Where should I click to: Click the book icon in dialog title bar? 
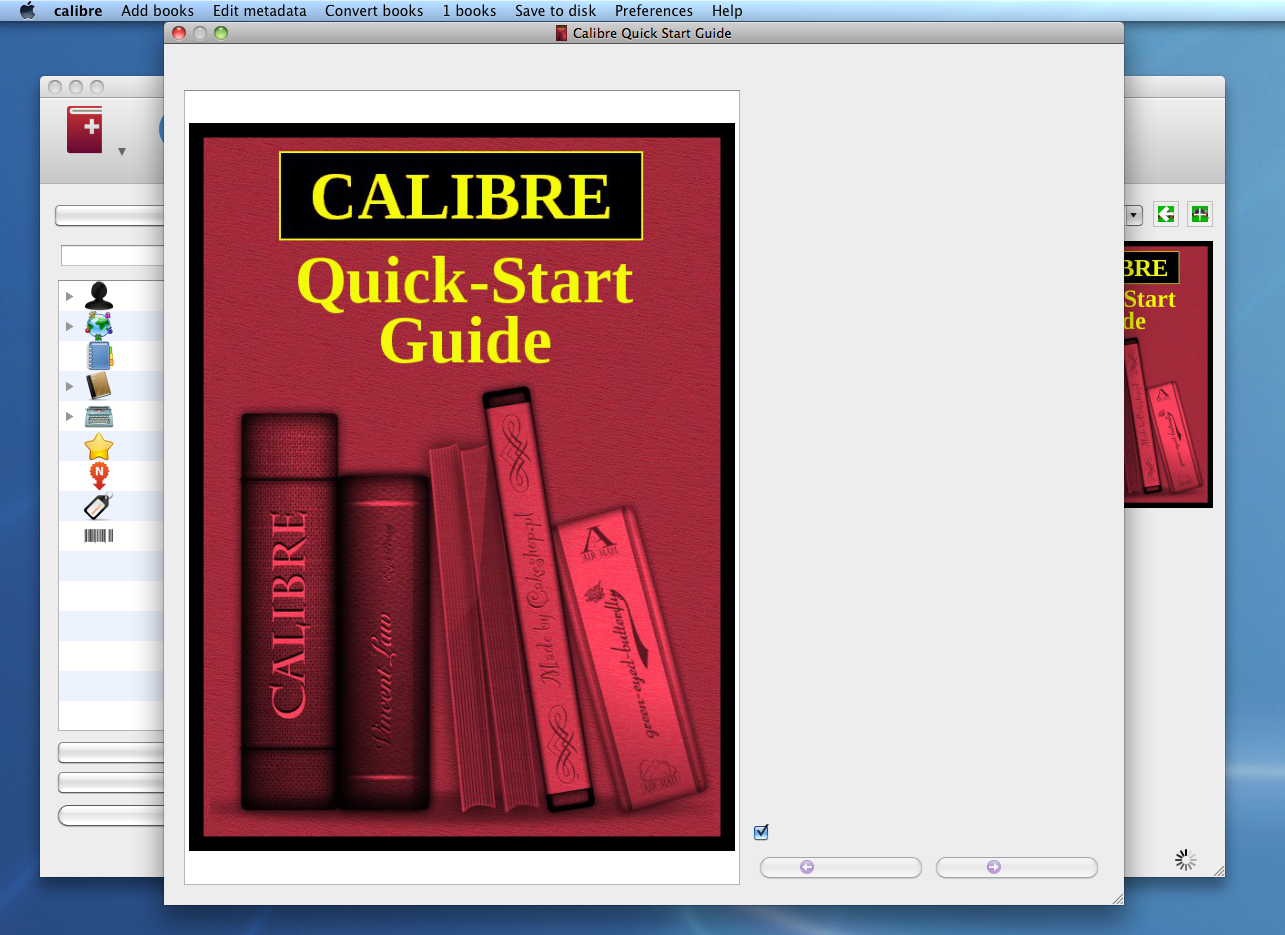point(562,33)
